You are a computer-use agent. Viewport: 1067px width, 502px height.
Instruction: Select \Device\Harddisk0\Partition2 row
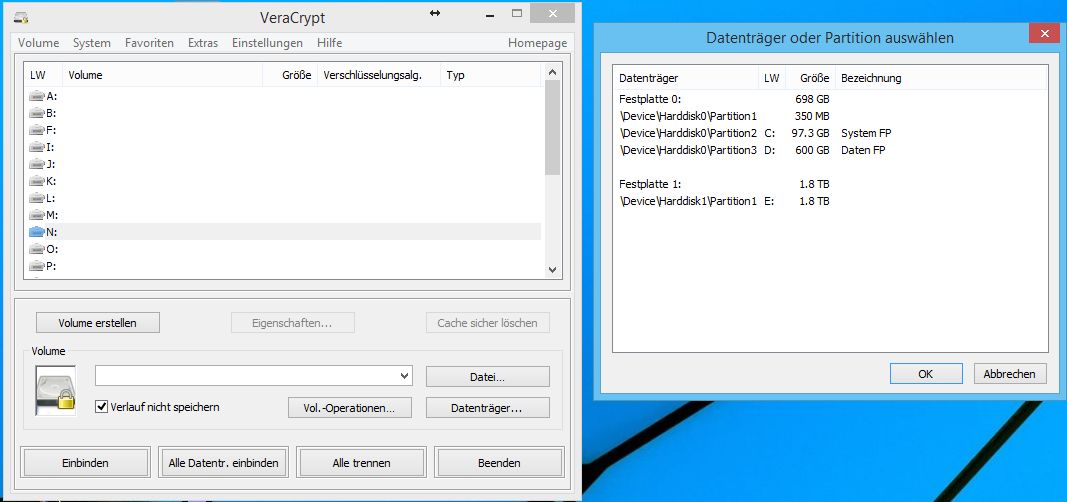[830, 133]
